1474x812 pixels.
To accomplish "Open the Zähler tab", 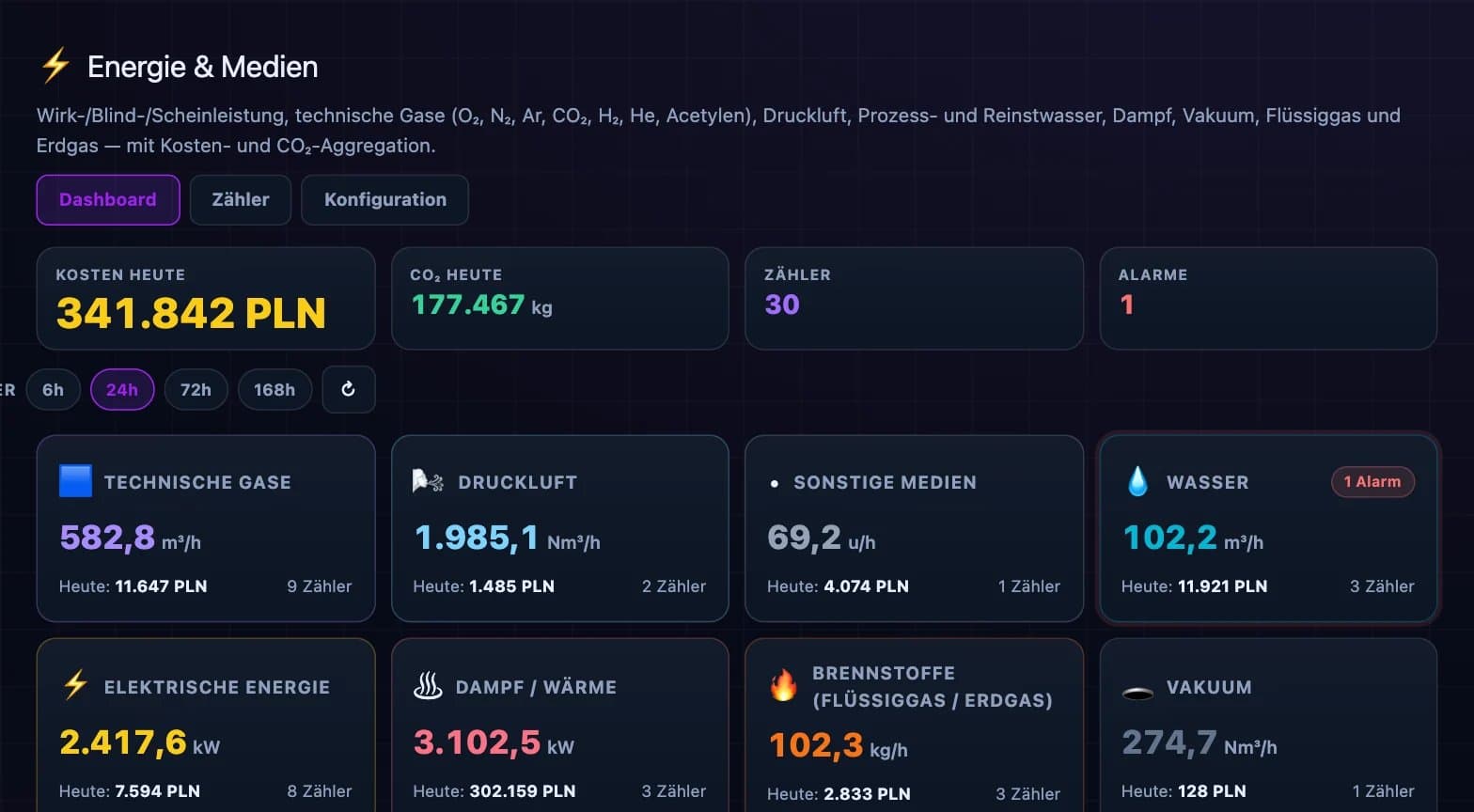I will pos(241,199).
